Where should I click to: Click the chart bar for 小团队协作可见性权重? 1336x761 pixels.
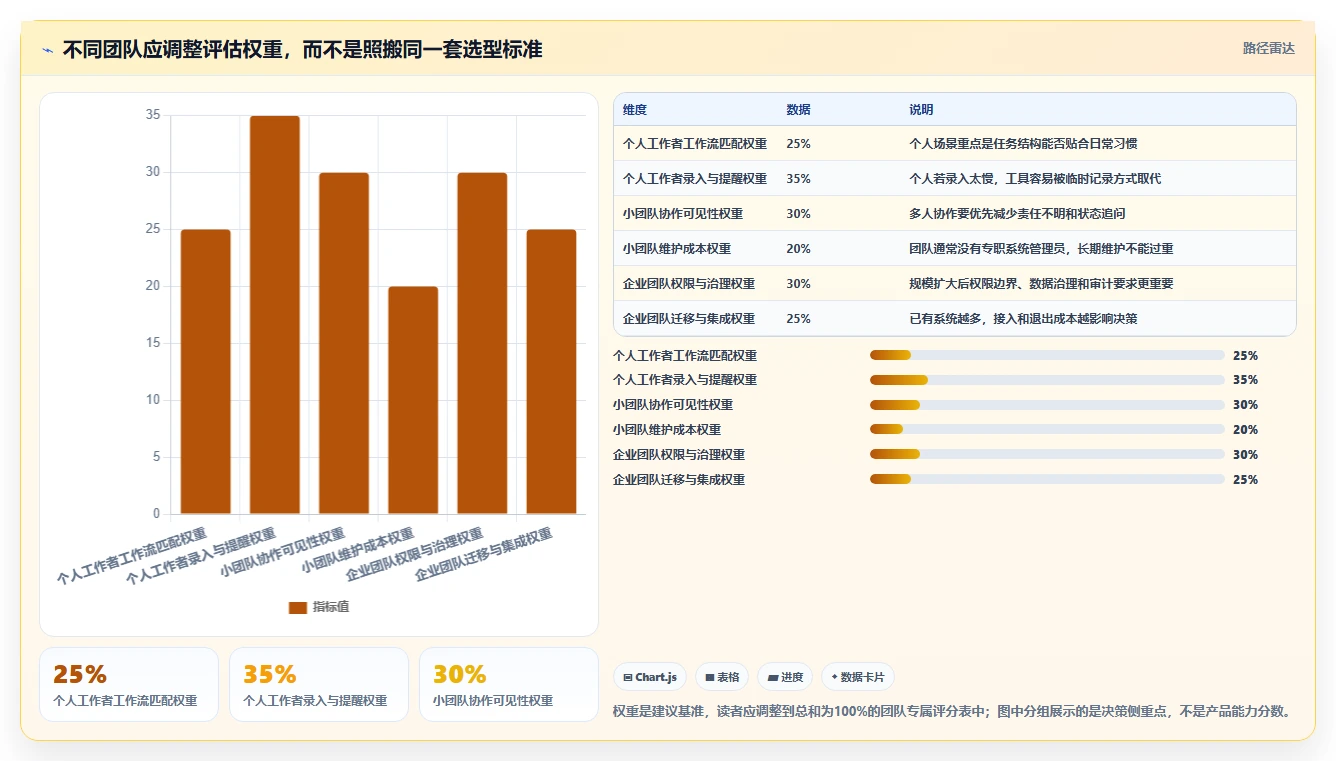click(x=344, y=344)
